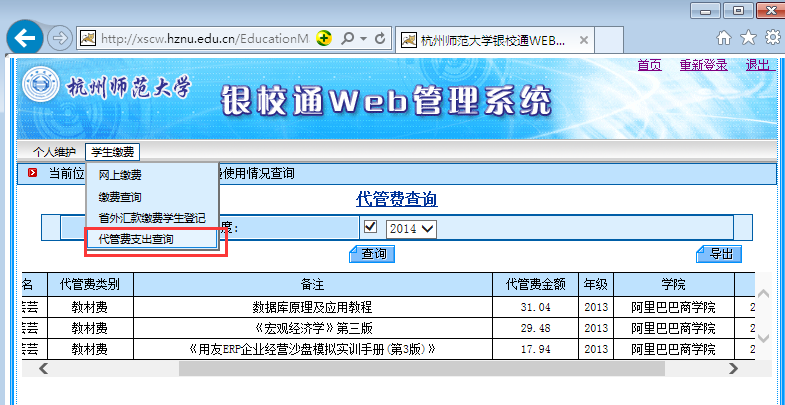Viewport: 785px width, 405px height.
Task: Click the browser back arrow button
Action: point(24,39)
